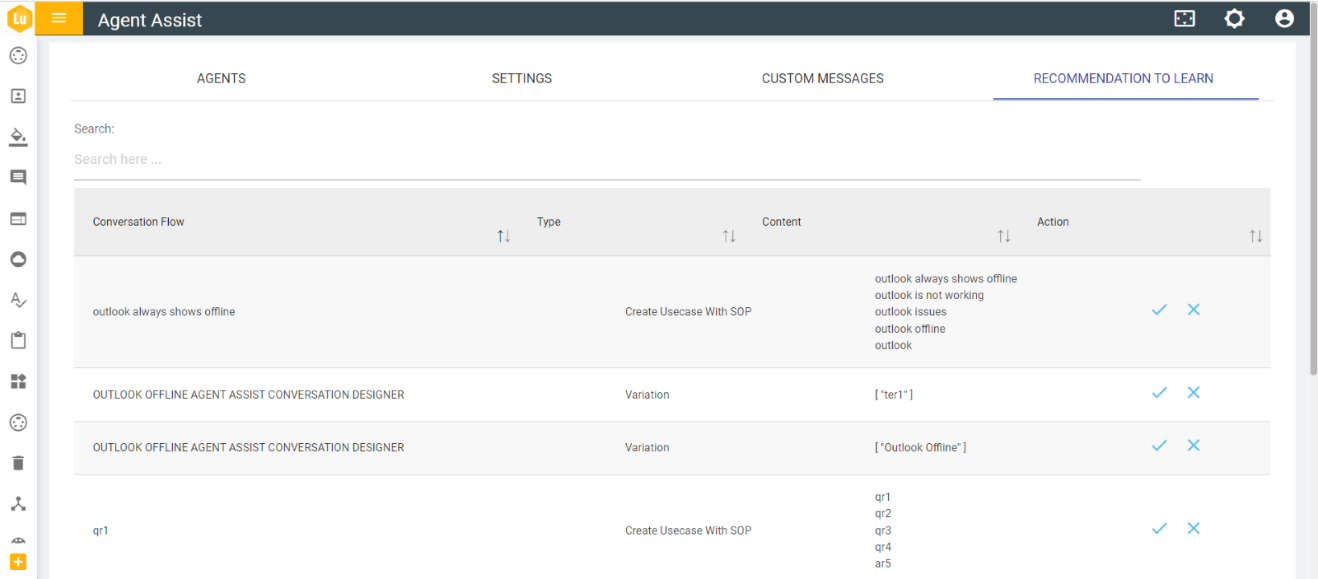Image resolution: width=1318 pixels, height=579 pixels.
Task: Open the trash icon in the sidebar
Action: coord(18,462)
